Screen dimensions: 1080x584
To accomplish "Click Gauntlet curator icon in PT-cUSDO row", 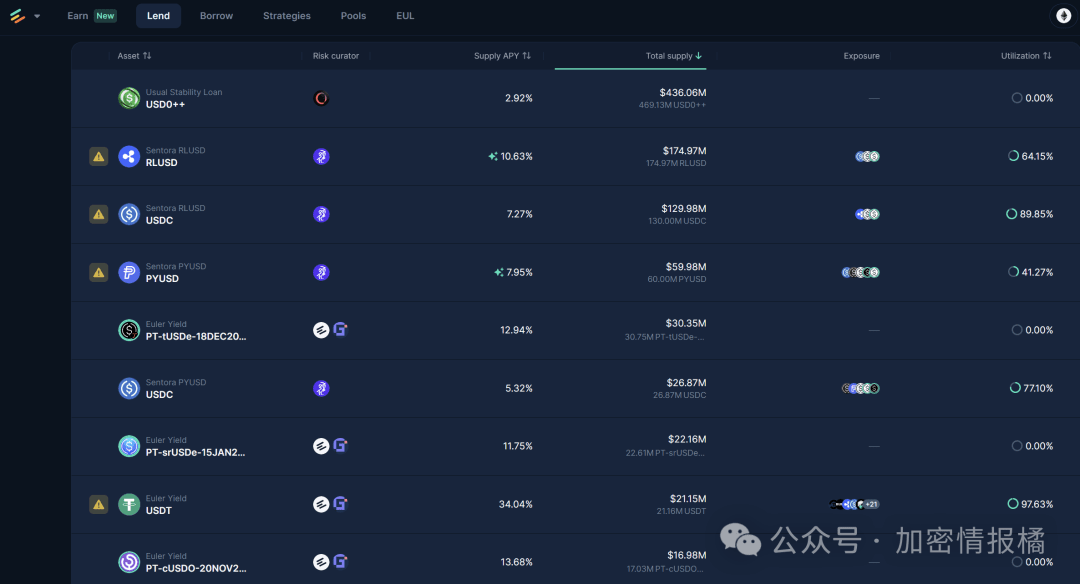I will coord(340,561).
